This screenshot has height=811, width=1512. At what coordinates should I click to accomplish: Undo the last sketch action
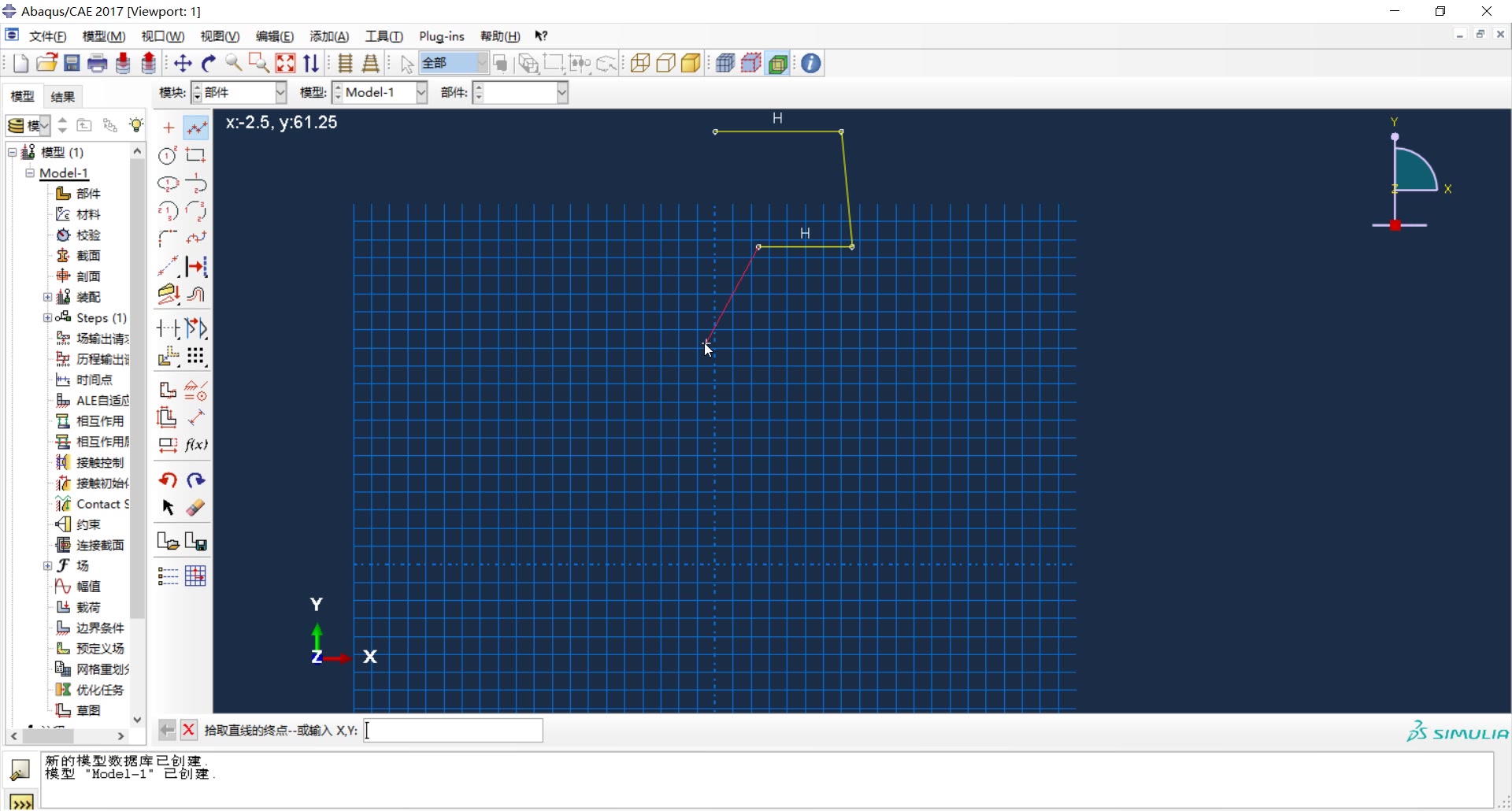169,480
